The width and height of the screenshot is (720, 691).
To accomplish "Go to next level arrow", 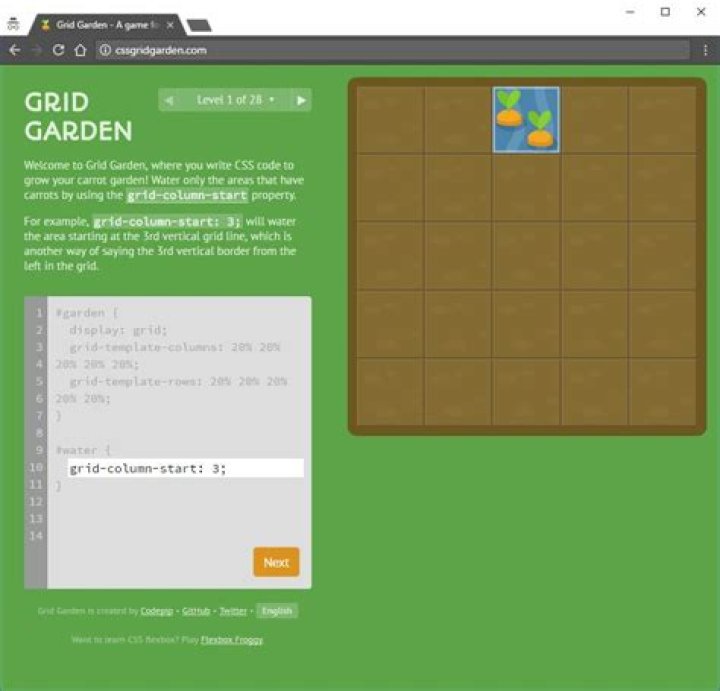I will (x=300, y=100).
